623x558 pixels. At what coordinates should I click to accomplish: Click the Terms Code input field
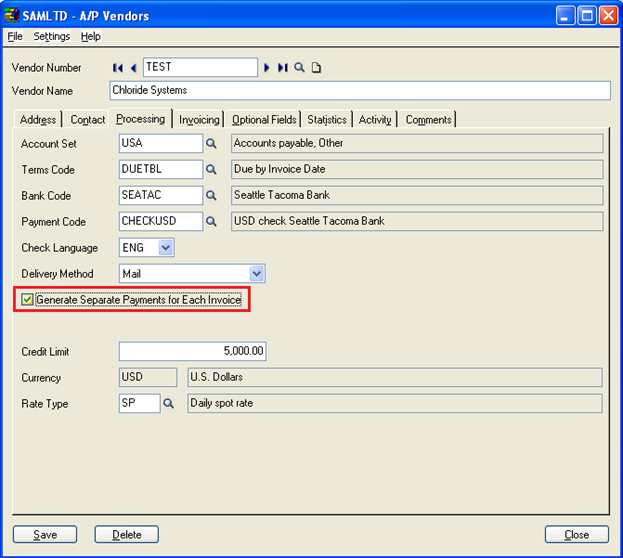coord(161,170)
